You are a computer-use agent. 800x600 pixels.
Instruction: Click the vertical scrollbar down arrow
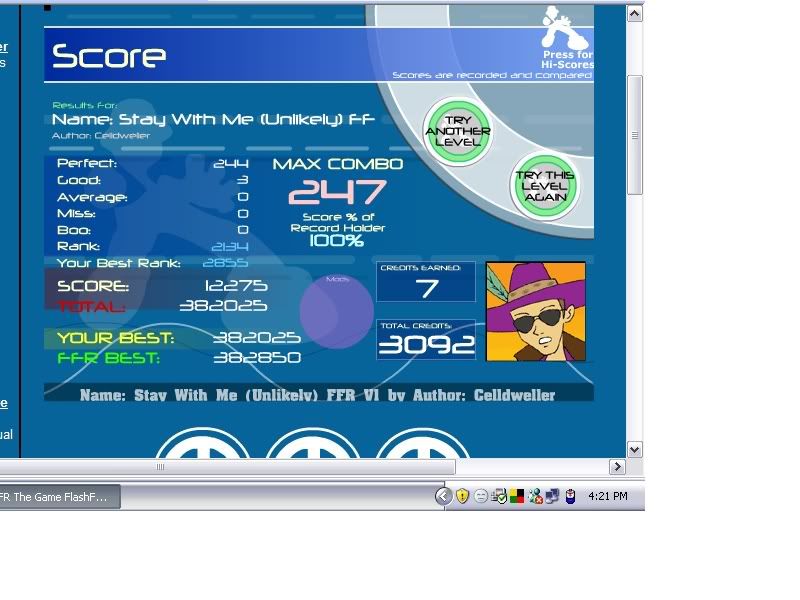point(634,449)
